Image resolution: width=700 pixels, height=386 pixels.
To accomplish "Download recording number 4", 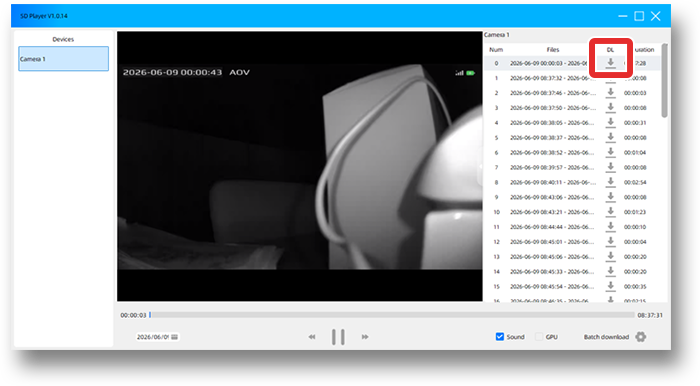I will [610, 123].
